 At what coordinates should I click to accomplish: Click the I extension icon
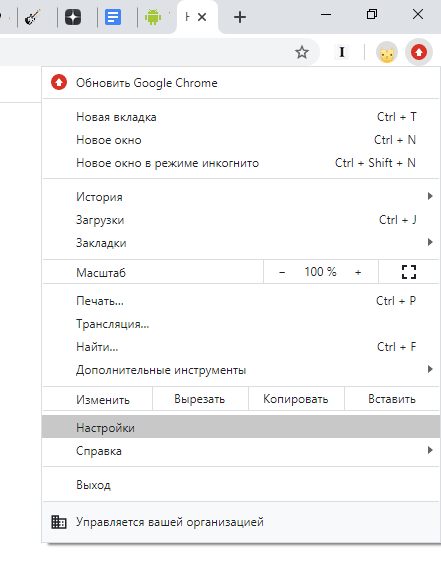[x=342, y=52]
